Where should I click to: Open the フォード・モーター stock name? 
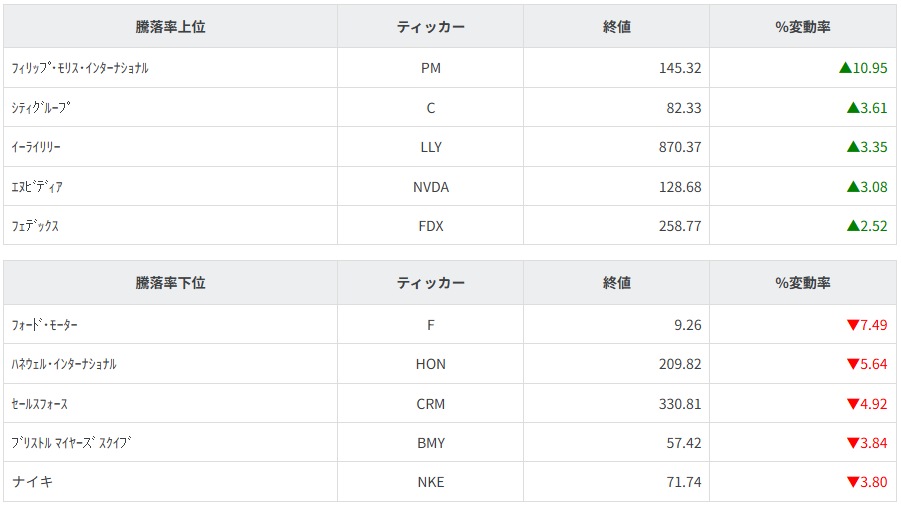click(x=45, y=325)
